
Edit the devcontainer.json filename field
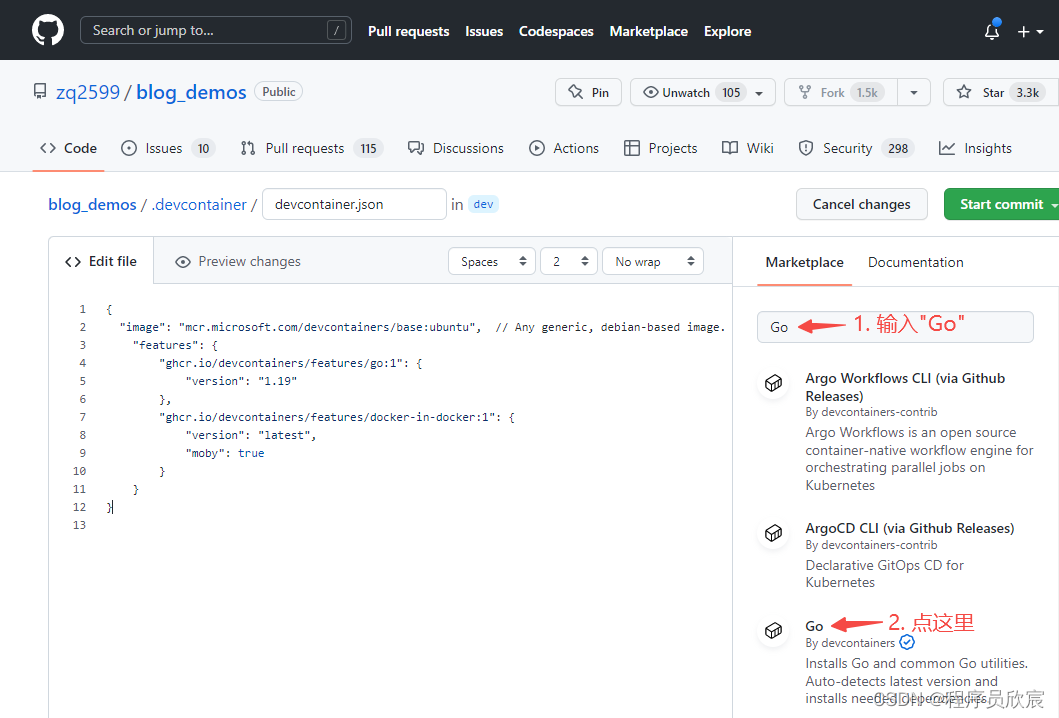point(354,204)
